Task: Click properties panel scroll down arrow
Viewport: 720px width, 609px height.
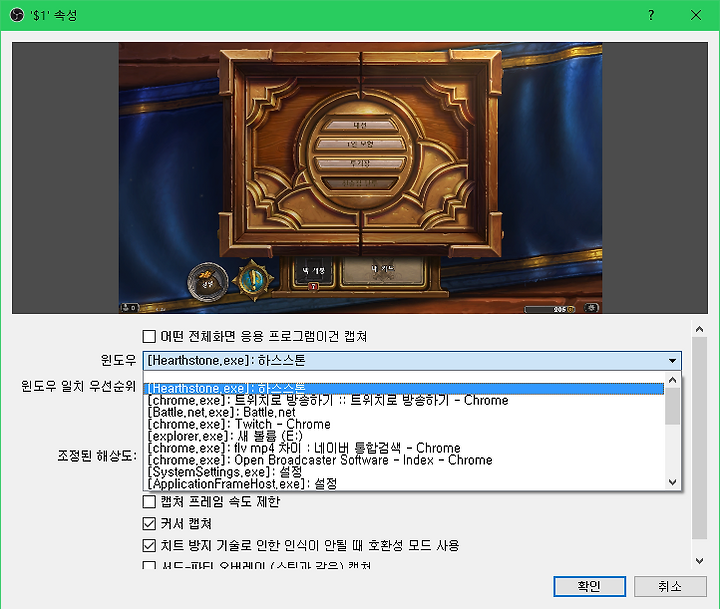Action: [x=699, y=561]
